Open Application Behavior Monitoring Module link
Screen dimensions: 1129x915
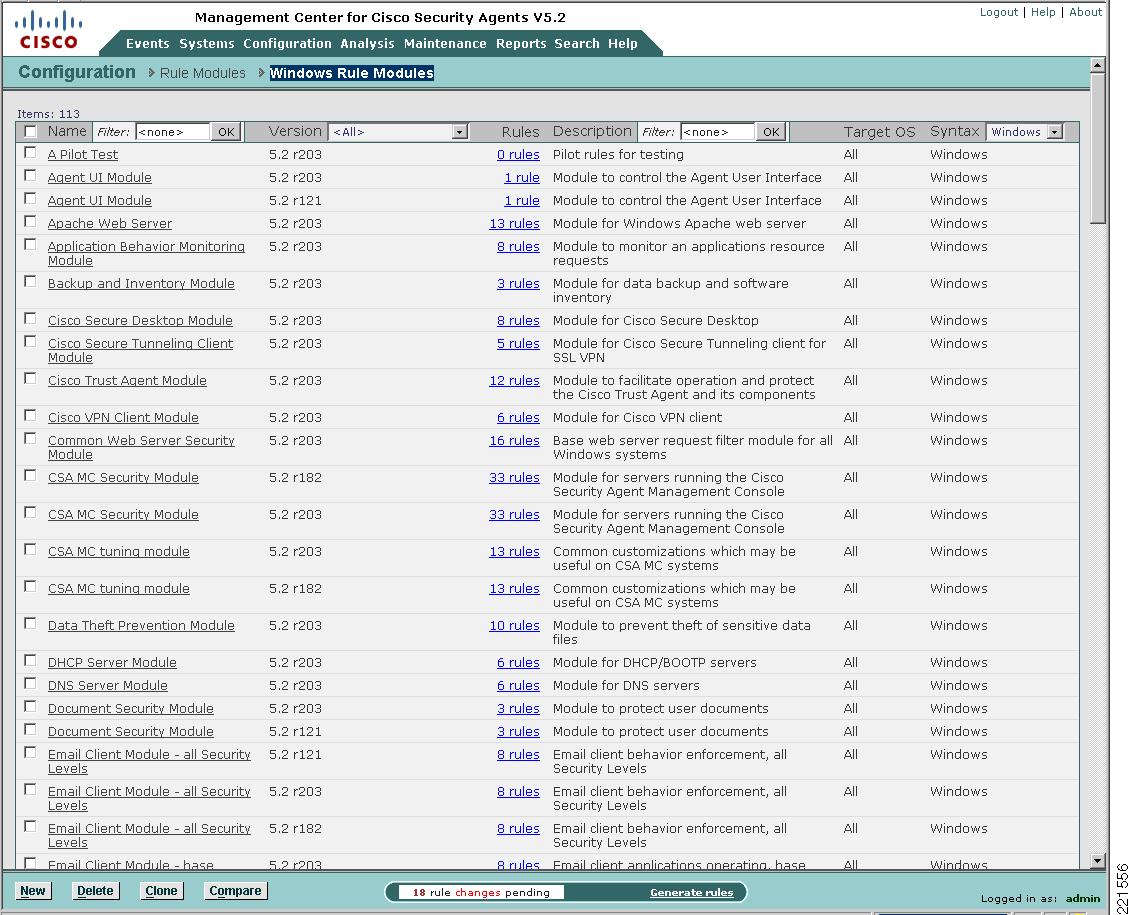point(146,253)
